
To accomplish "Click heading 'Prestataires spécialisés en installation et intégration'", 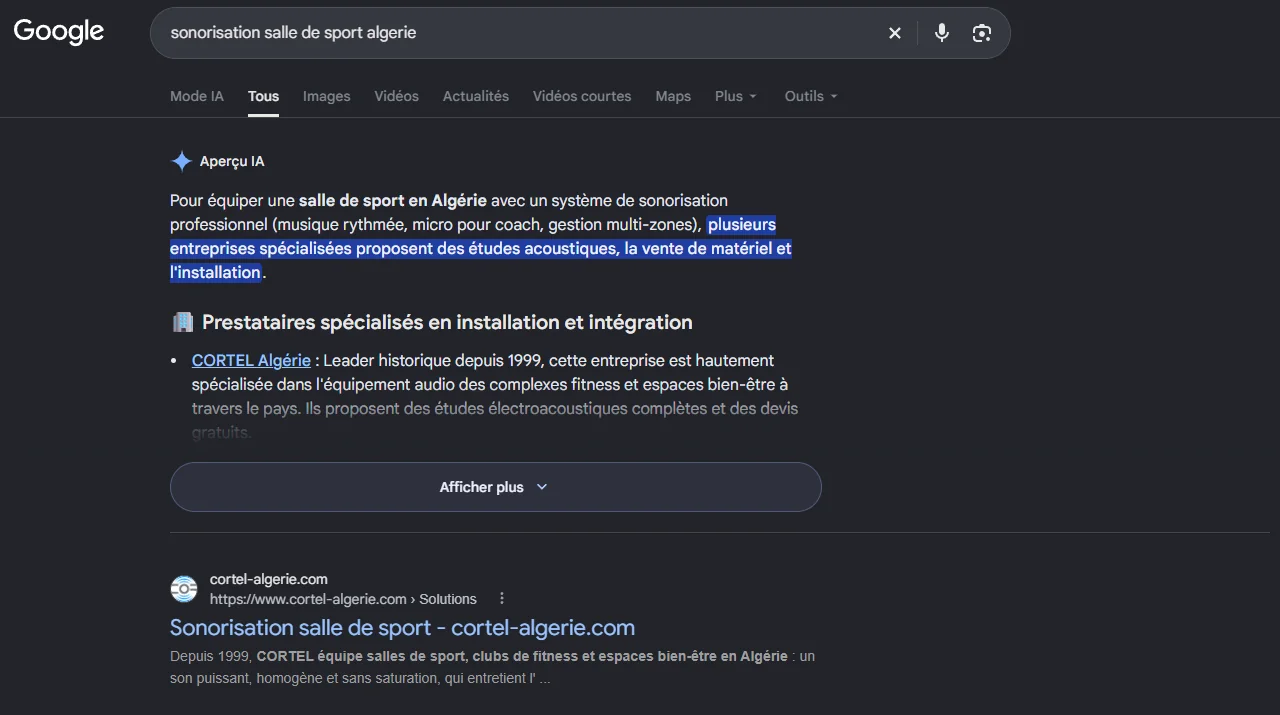I will (447, 322).
